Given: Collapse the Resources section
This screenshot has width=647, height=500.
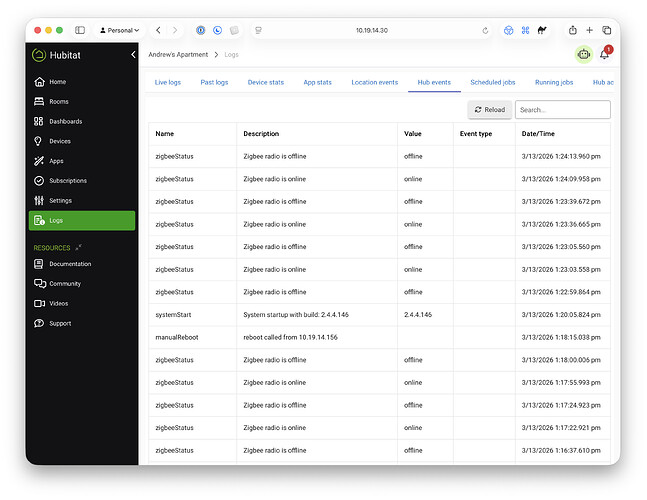Looking at the screenshot, I should point(78,248).
